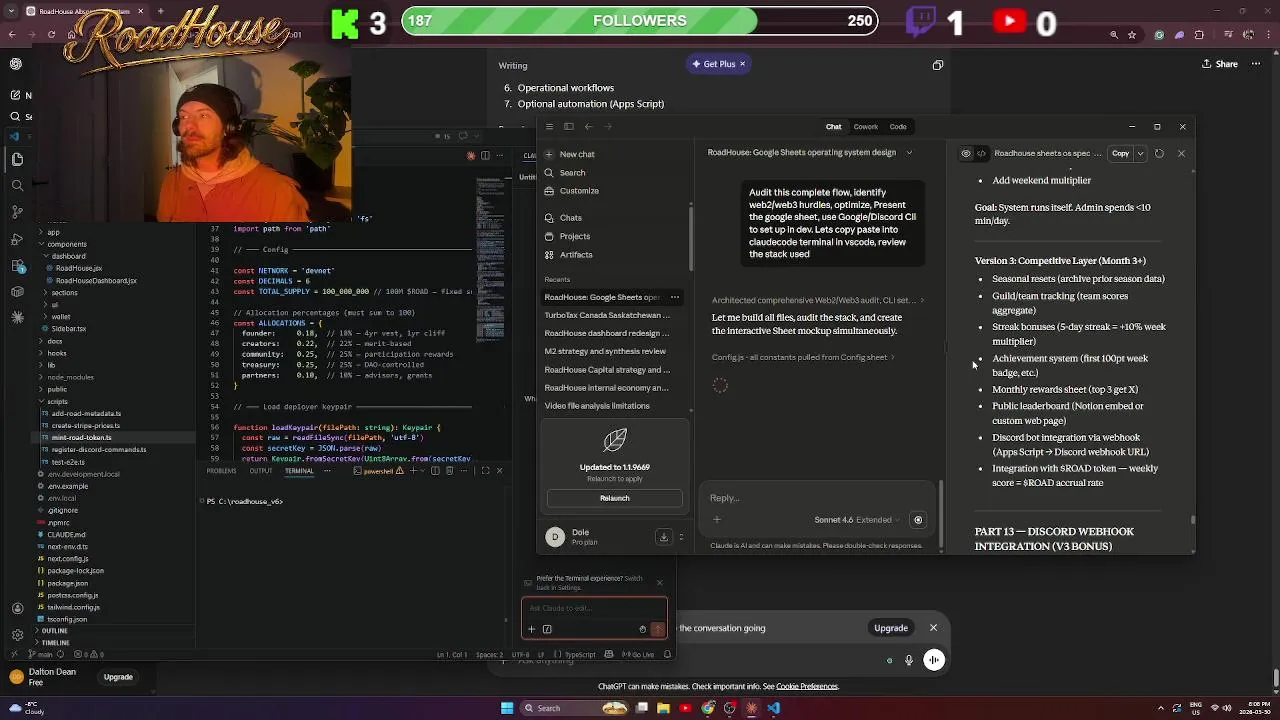Open CLAUDE.md in the explorer
Viewport: 1280px width, 720px height.
point(66,534)
